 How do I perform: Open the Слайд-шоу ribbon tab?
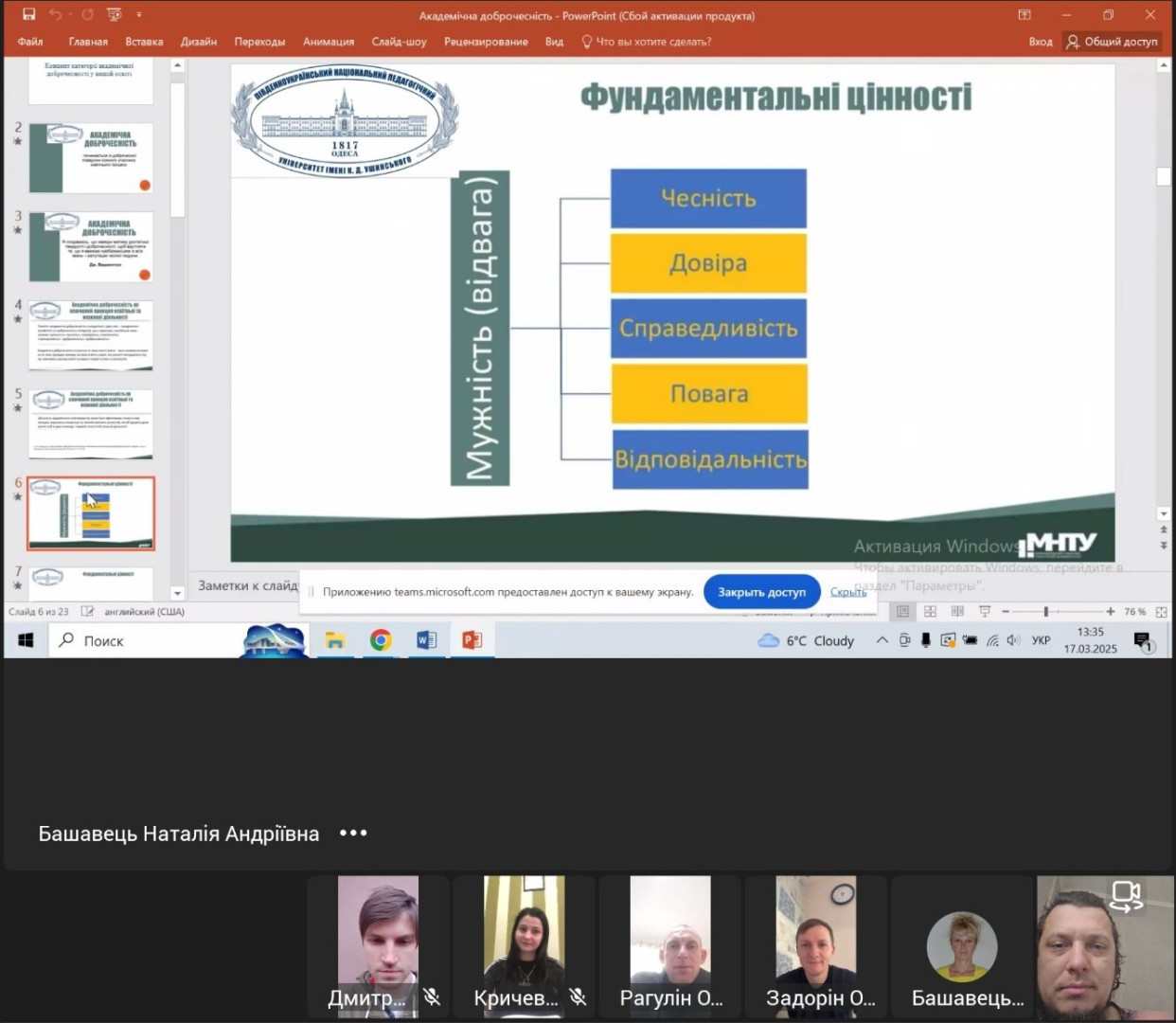[x=399, y=42]
